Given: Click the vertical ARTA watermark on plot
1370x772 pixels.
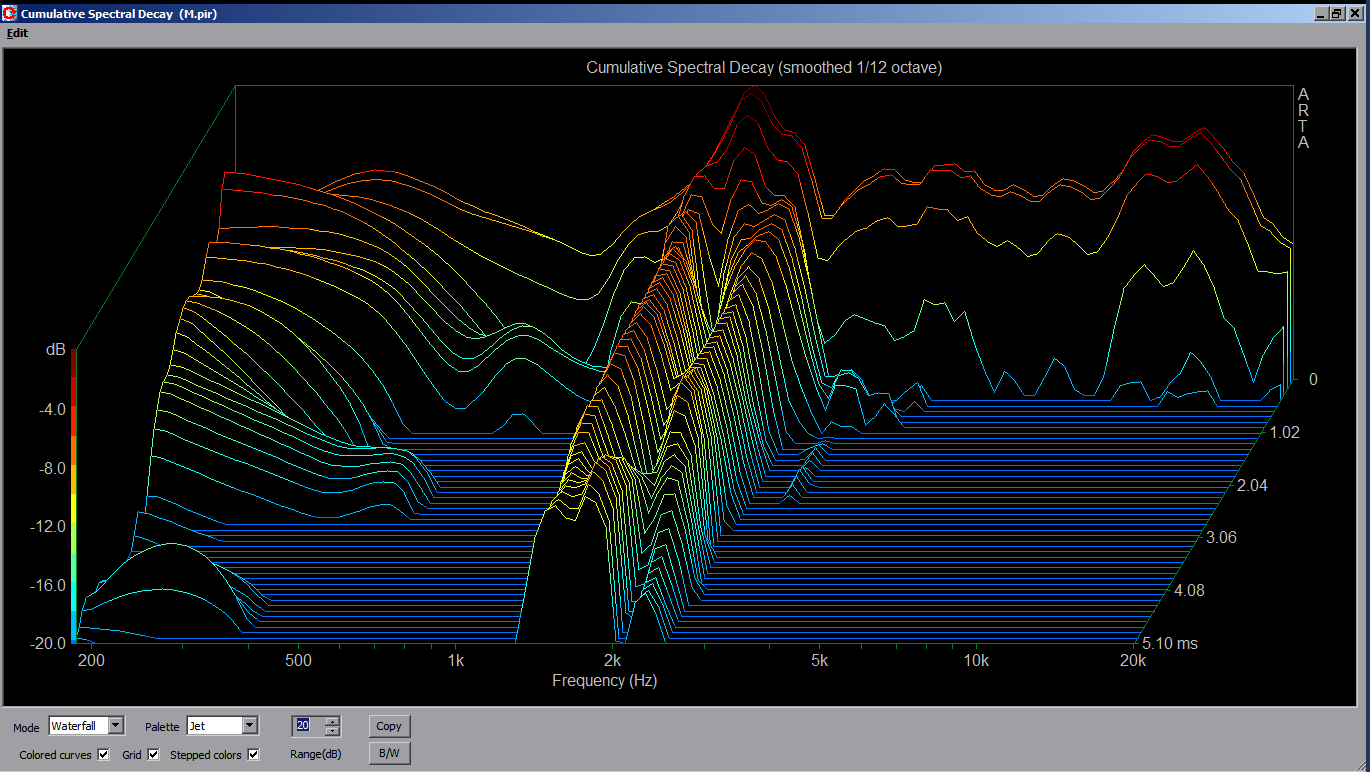Looking at the screenshot, I should [x=1303, y=118].
